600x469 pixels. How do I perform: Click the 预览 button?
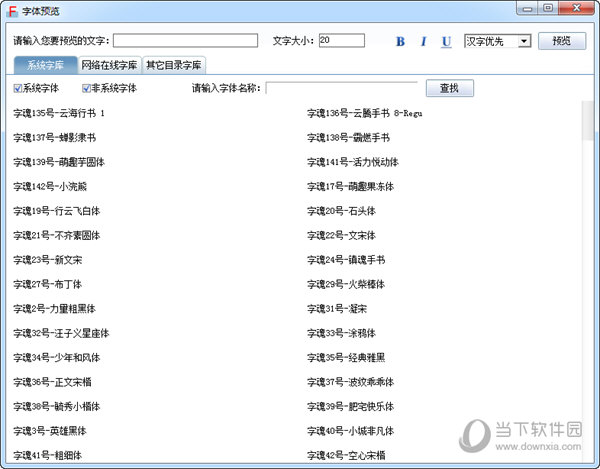pyautogui.click(x=562, y=41)
